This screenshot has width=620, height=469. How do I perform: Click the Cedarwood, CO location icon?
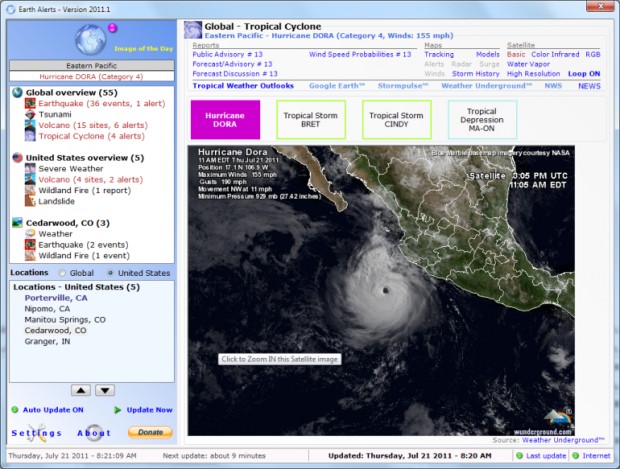pyautogui.click(x=17, y=223)
